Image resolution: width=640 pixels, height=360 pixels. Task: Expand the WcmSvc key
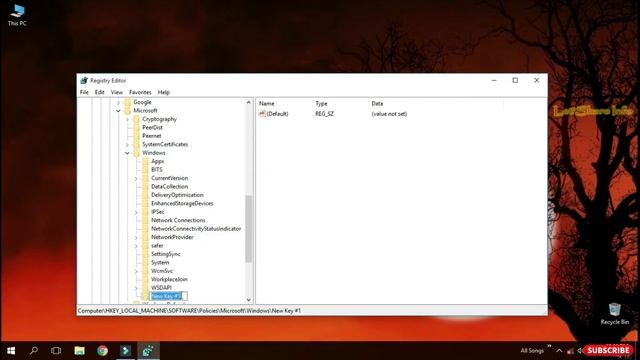[136, 271]
